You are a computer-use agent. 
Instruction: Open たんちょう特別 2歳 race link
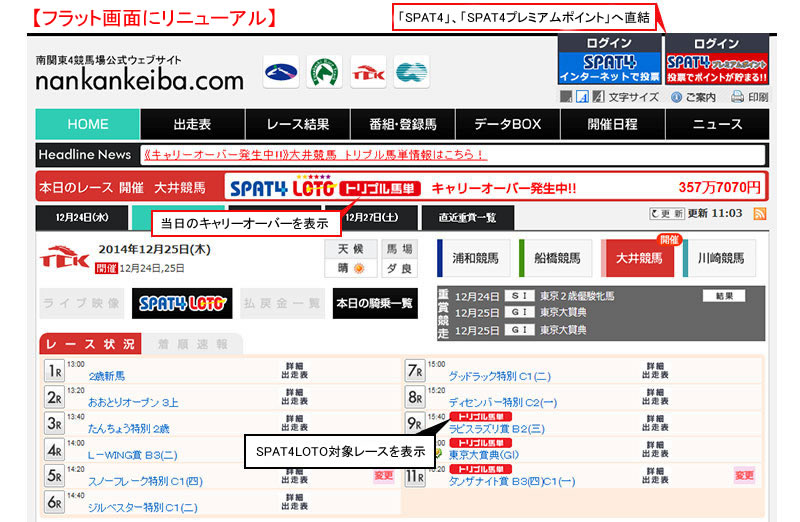(129, 429)
